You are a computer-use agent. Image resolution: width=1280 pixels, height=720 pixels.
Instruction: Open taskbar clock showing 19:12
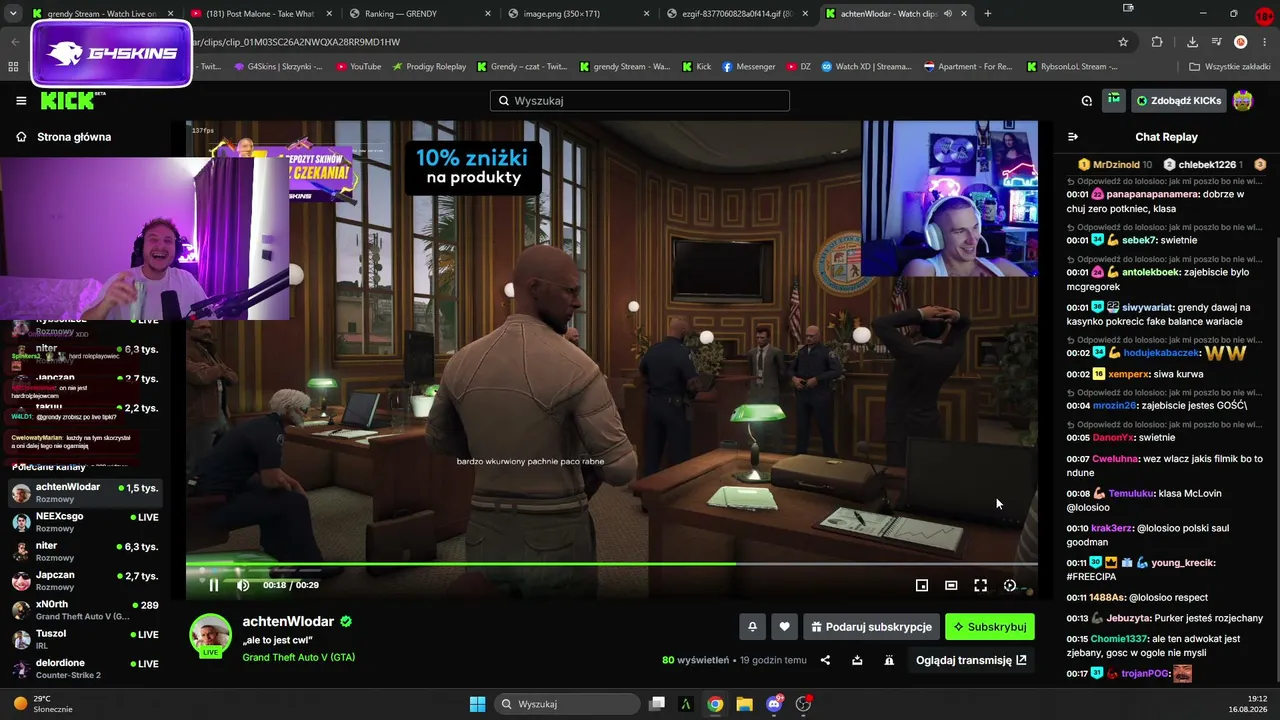pos(1249,704)
